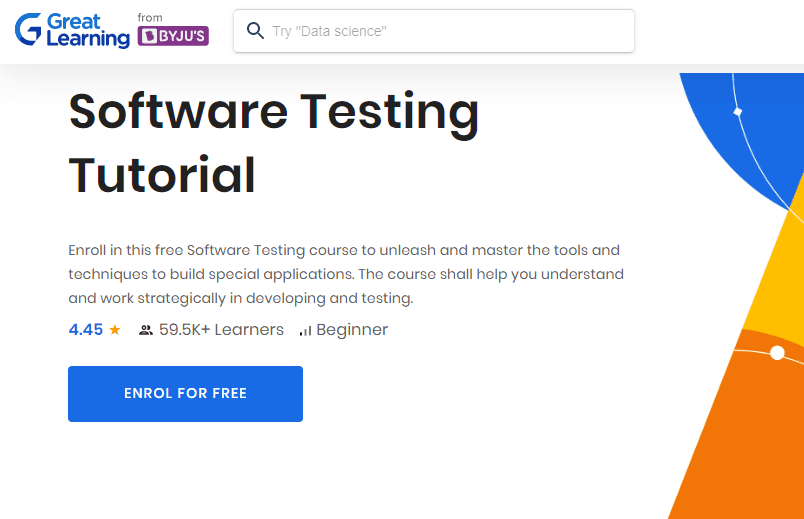Image resolution: width=804 pixels, height=519 pixels.
Task: Click the white dot on the orange shape
Action: click(x=777, y=352)
